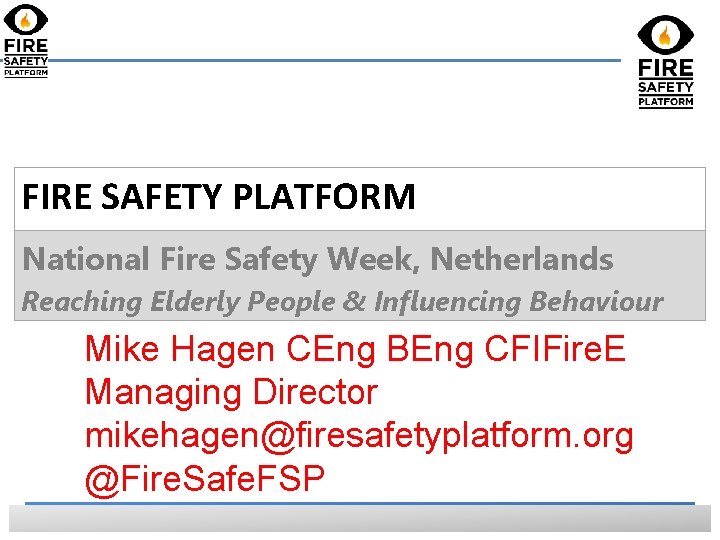This screenshot has height=540, width=720.
Task: Click the word SAFETY in the small top-left logo
Action: [26, 61]
